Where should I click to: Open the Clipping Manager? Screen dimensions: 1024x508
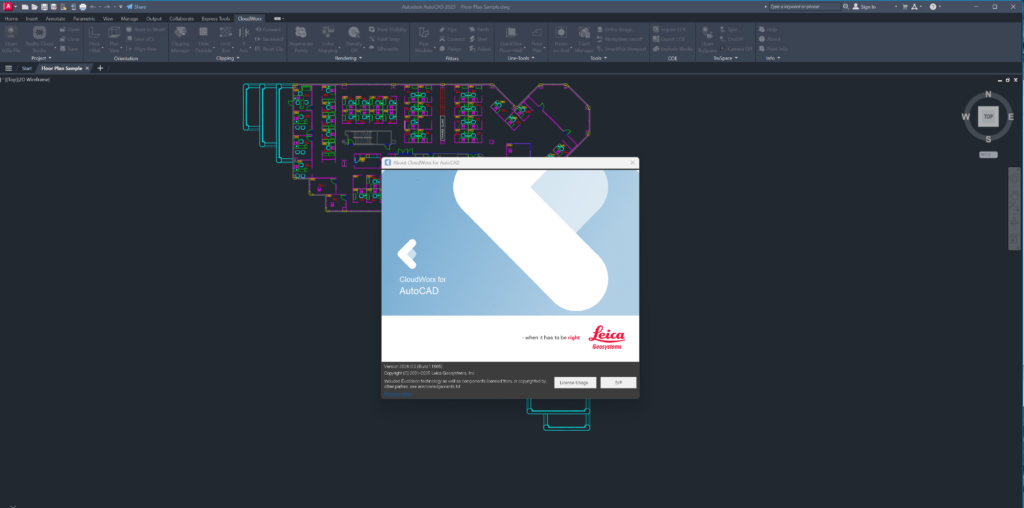tap(180, 39)
